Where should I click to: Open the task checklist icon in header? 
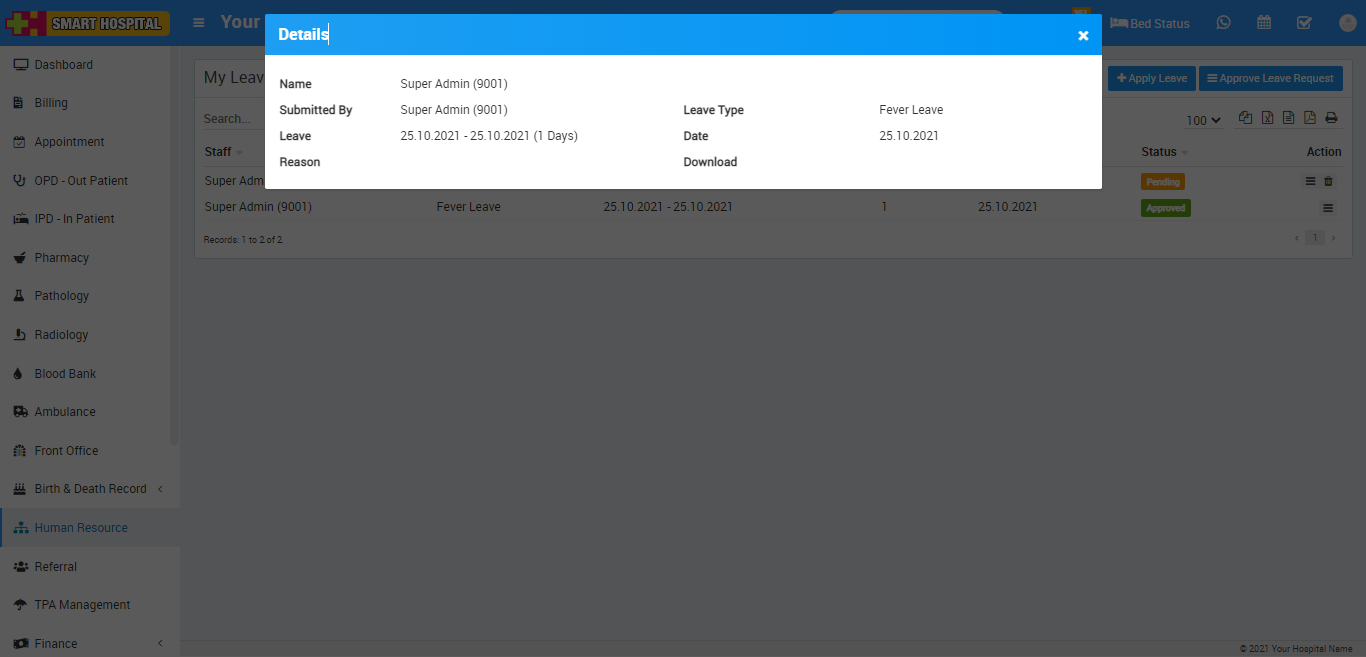click(x=1304, y=22)
